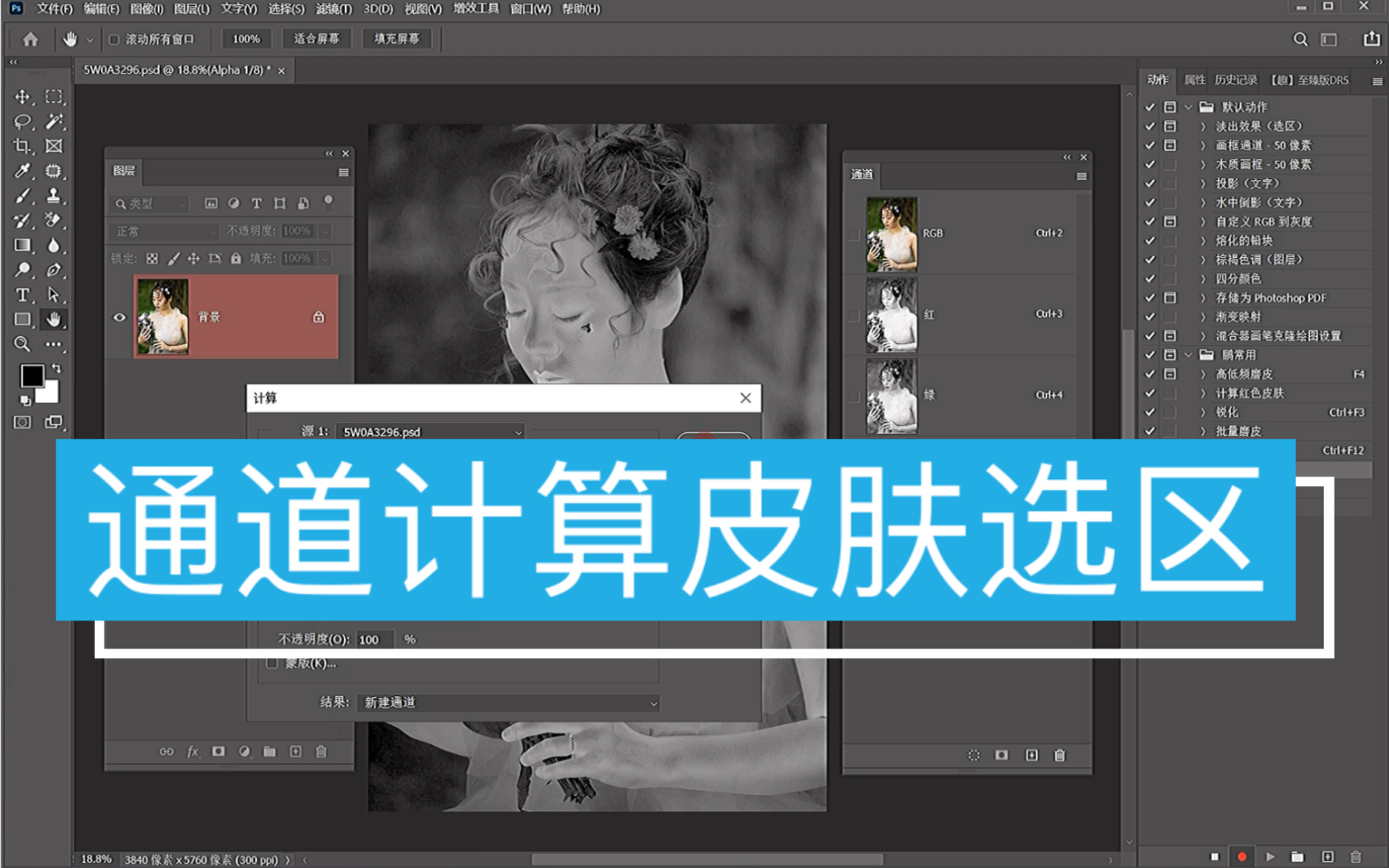Switch to the 属性 tab
This screenshot has height=868, width=1389.
pos(1195,80)
